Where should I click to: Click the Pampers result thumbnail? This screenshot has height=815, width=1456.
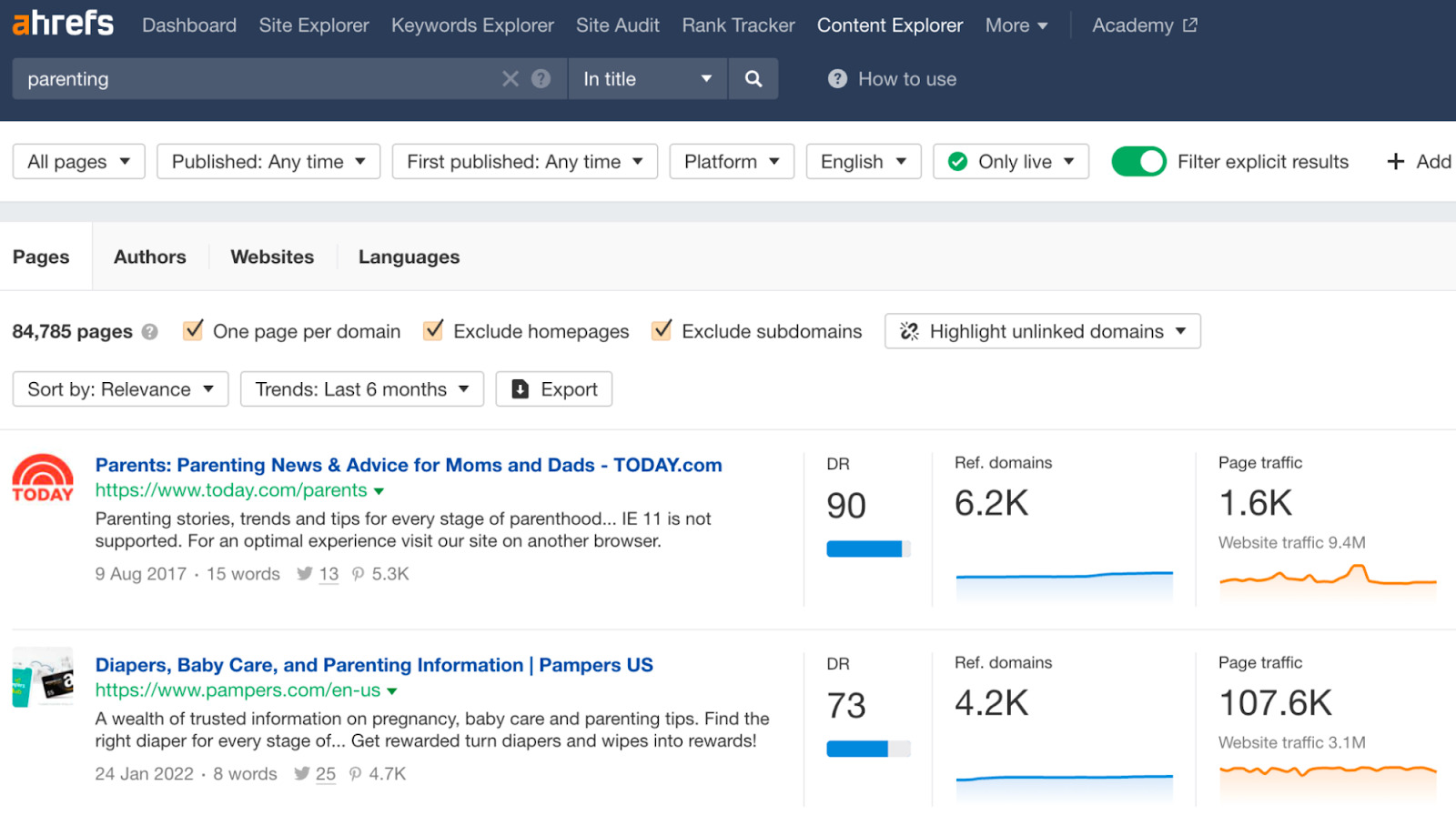43,677
